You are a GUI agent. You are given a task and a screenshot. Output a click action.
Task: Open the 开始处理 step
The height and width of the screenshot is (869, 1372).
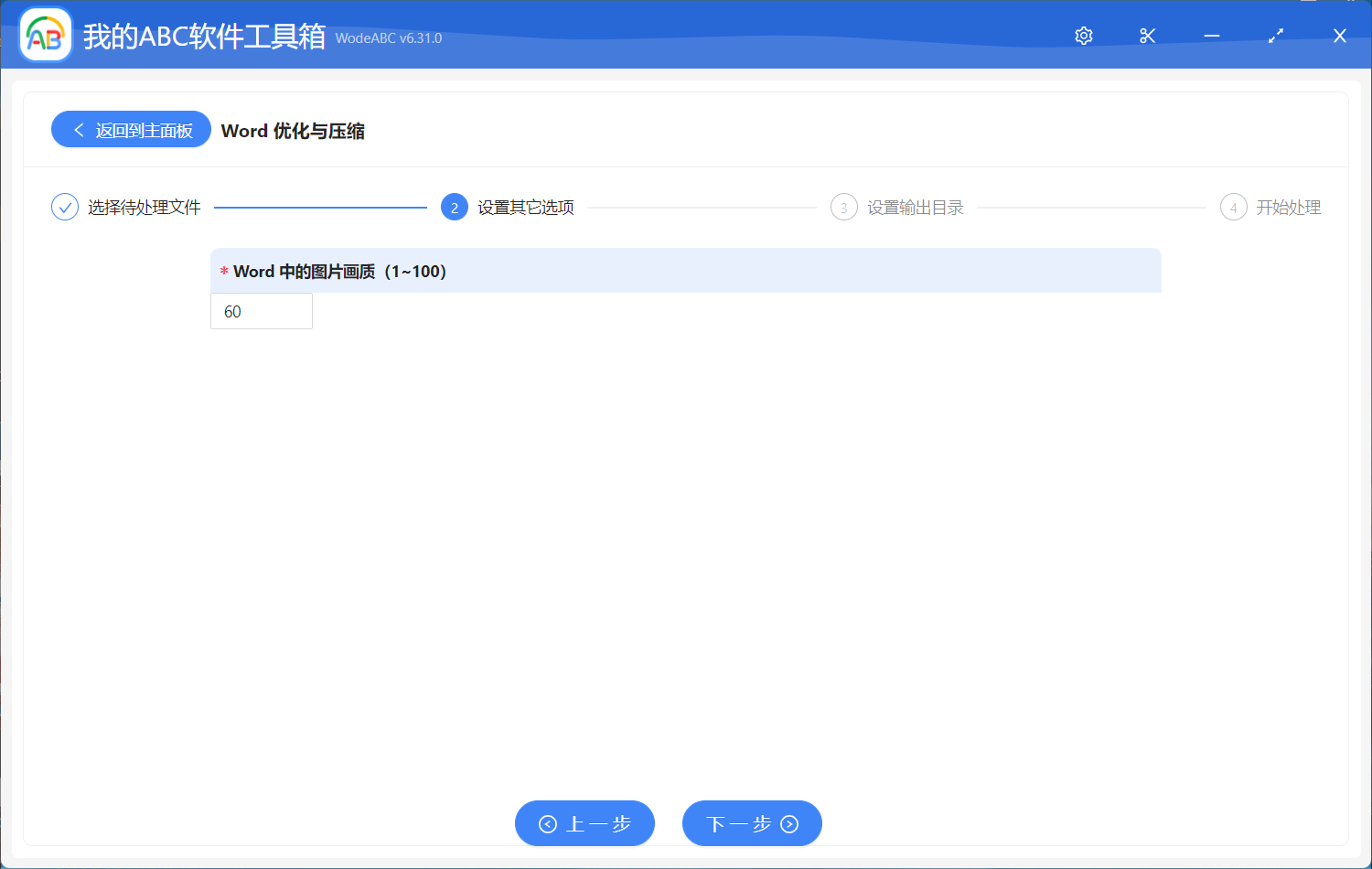1288,207
